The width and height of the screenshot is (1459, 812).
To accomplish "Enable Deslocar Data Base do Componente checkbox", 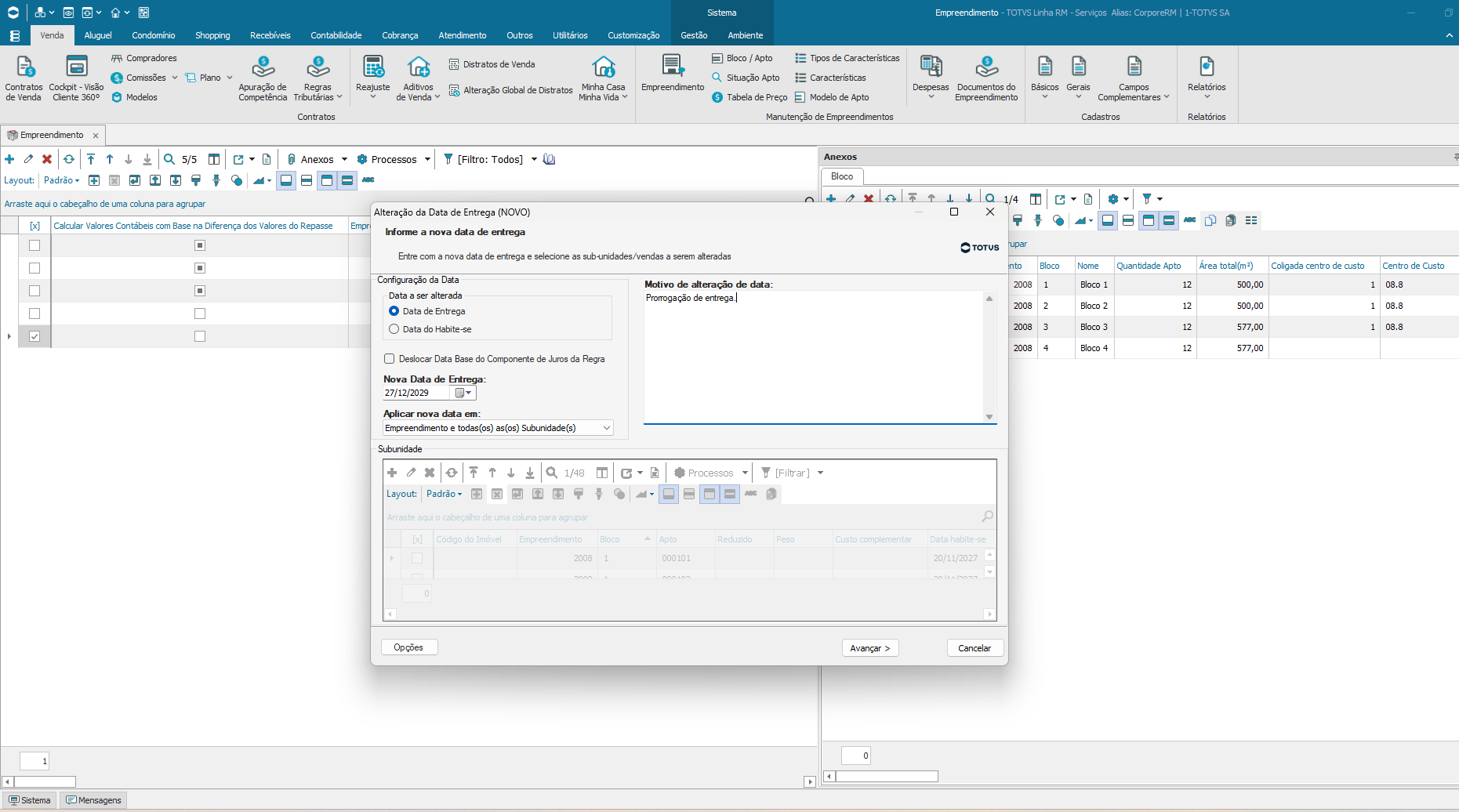I will pos(389,359).
